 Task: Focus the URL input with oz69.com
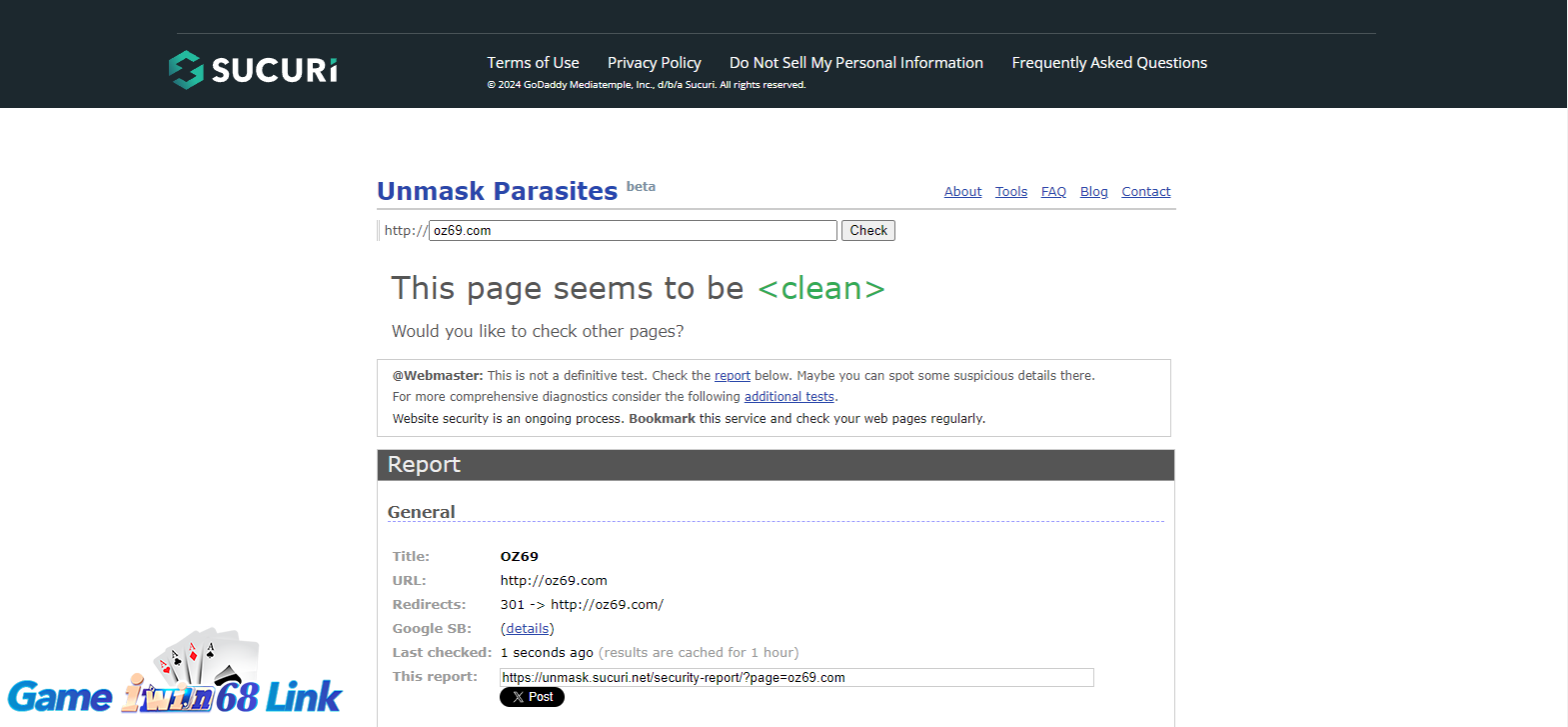633,230
